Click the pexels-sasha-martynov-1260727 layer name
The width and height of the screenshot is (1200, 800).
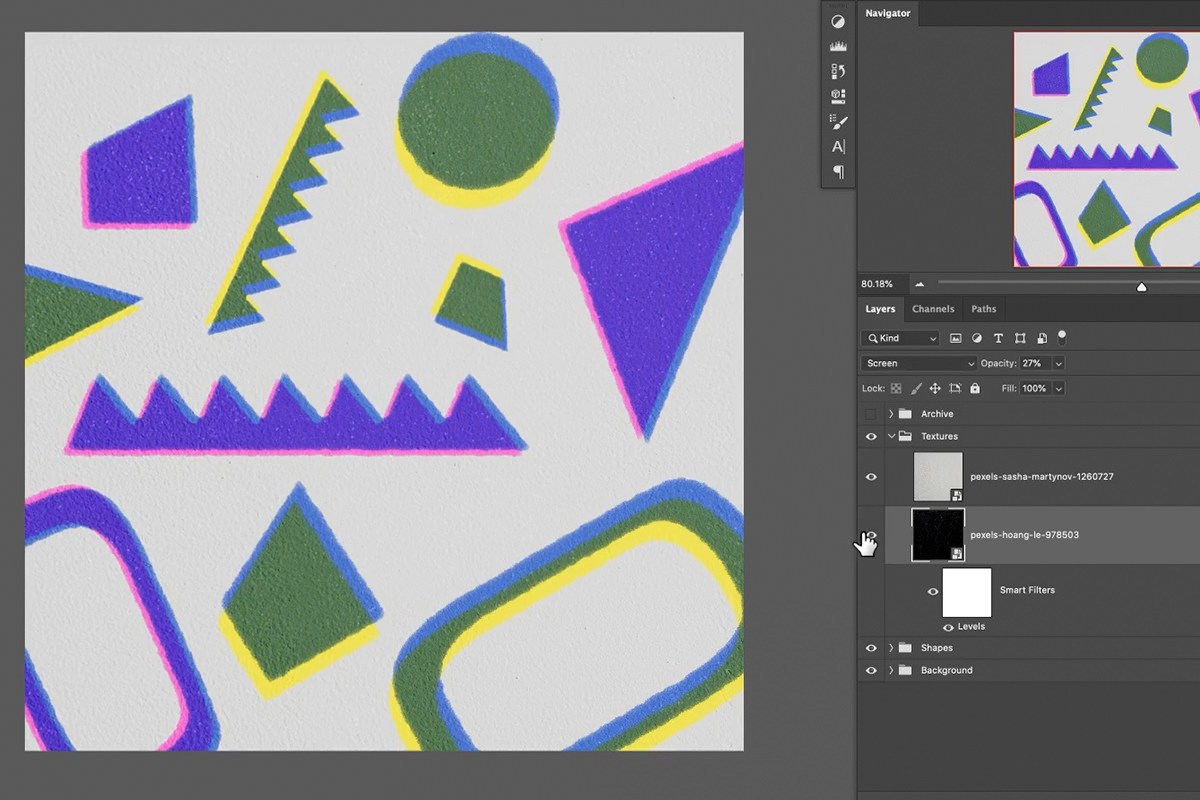1041,477
